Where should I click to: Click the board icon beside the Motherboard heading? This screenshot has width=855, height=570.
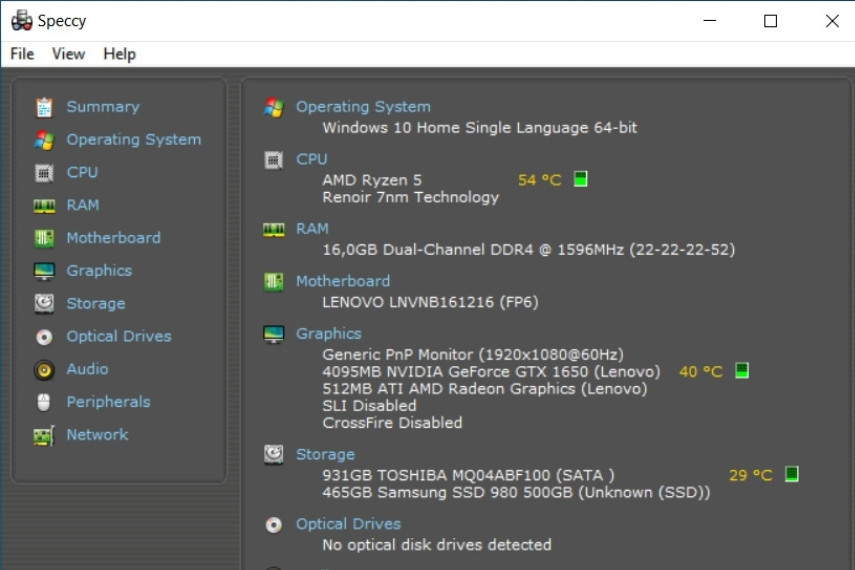[x=274, y=282]
